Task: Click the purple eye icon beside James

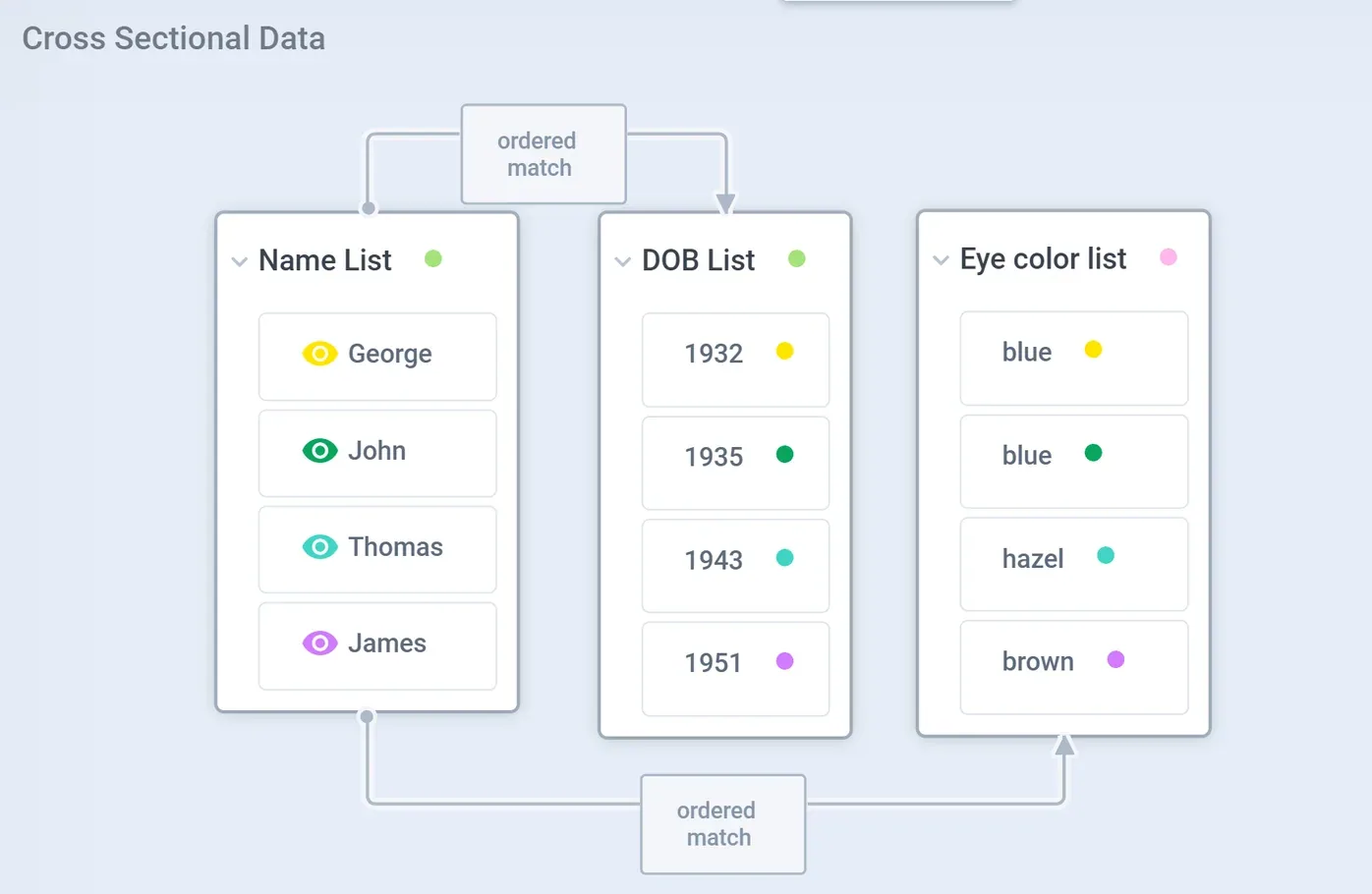Action: point(319,643)
